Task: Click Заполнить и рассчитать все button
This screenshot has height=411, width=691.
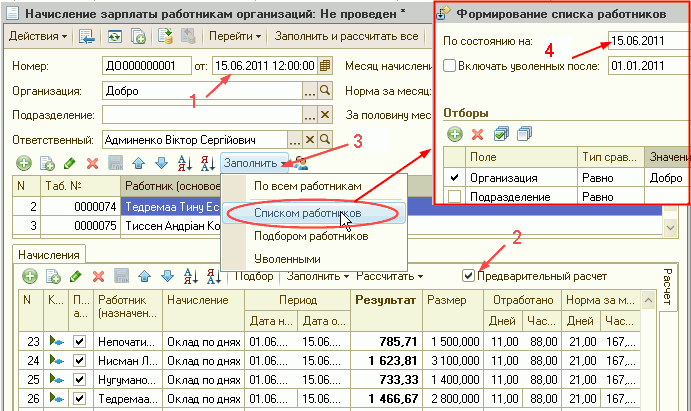Action: [x=346, y=36]
